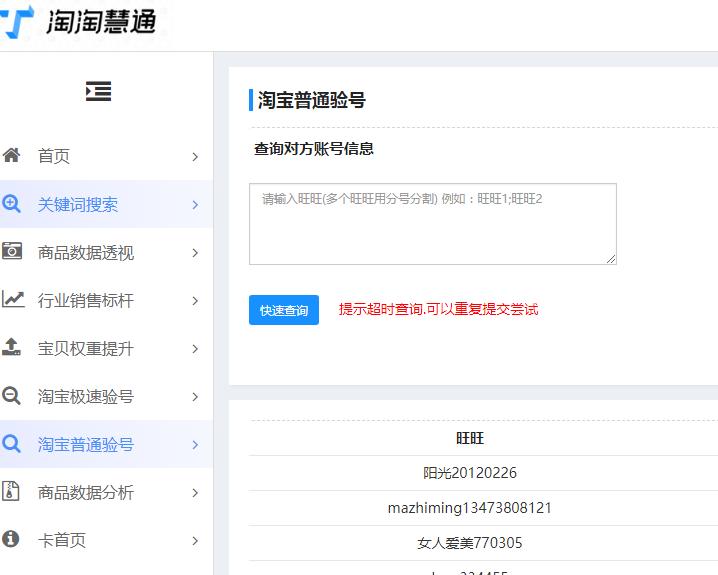Viewport: 718px width, 575px height.
Task: Click the info icon beside 卡首页
Action: point(11,539)
